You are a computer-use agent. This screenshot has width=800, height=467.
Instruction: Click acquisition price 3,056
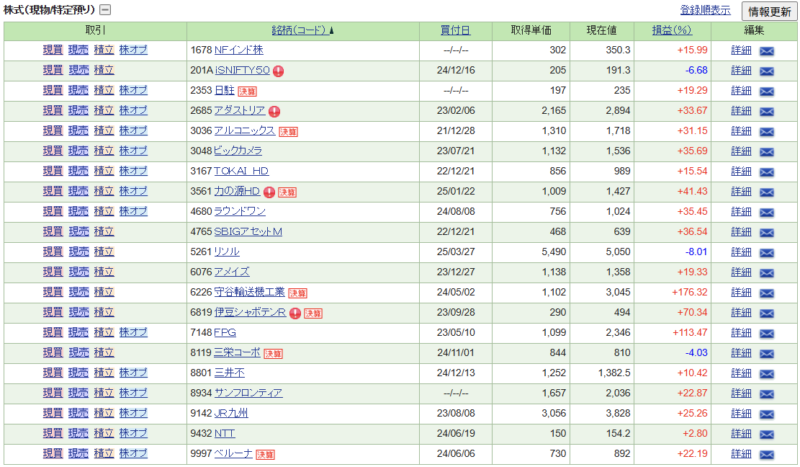[x=554, y=413]
